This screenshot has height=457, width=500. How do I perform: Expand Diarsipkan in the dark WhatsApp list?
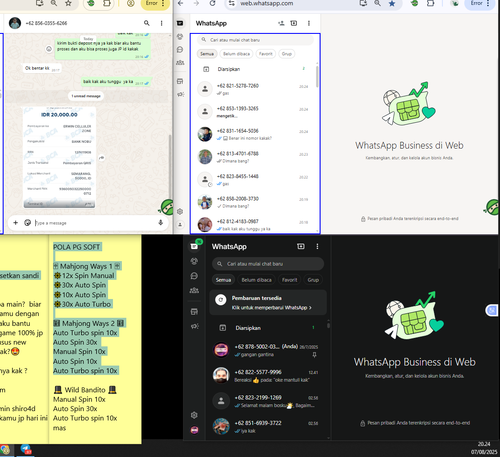point(268,328)
